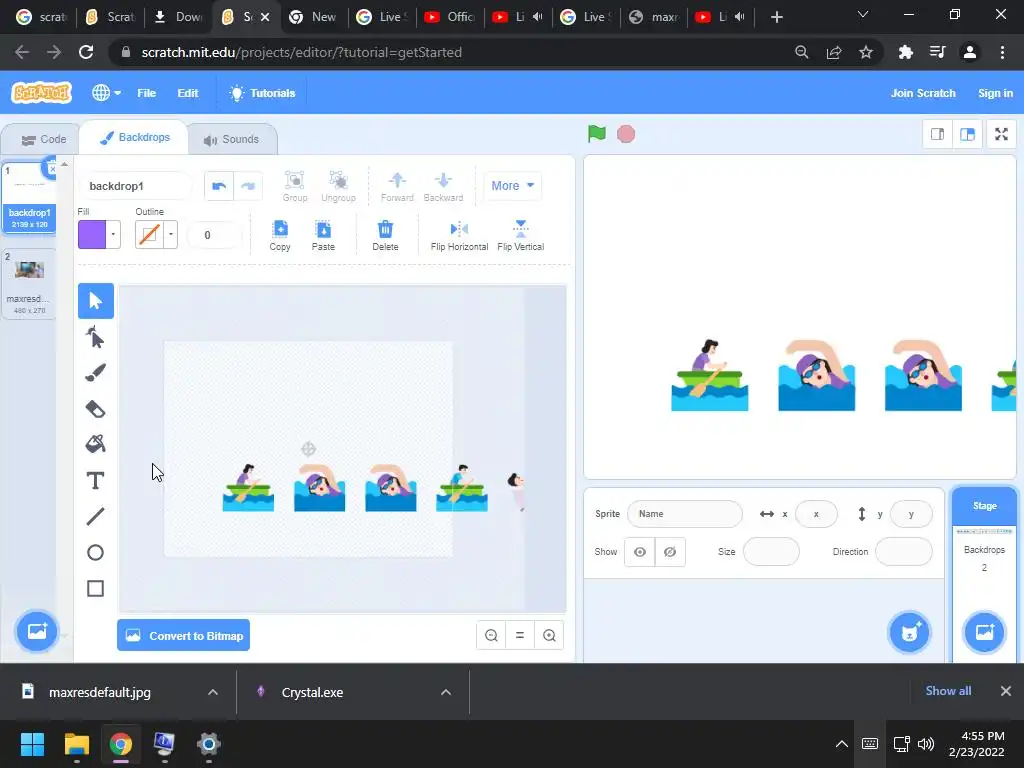Select the Backdrops tab
Image resolution: width=1024 pixels, height=768 pixels.
tap(135, 137)
